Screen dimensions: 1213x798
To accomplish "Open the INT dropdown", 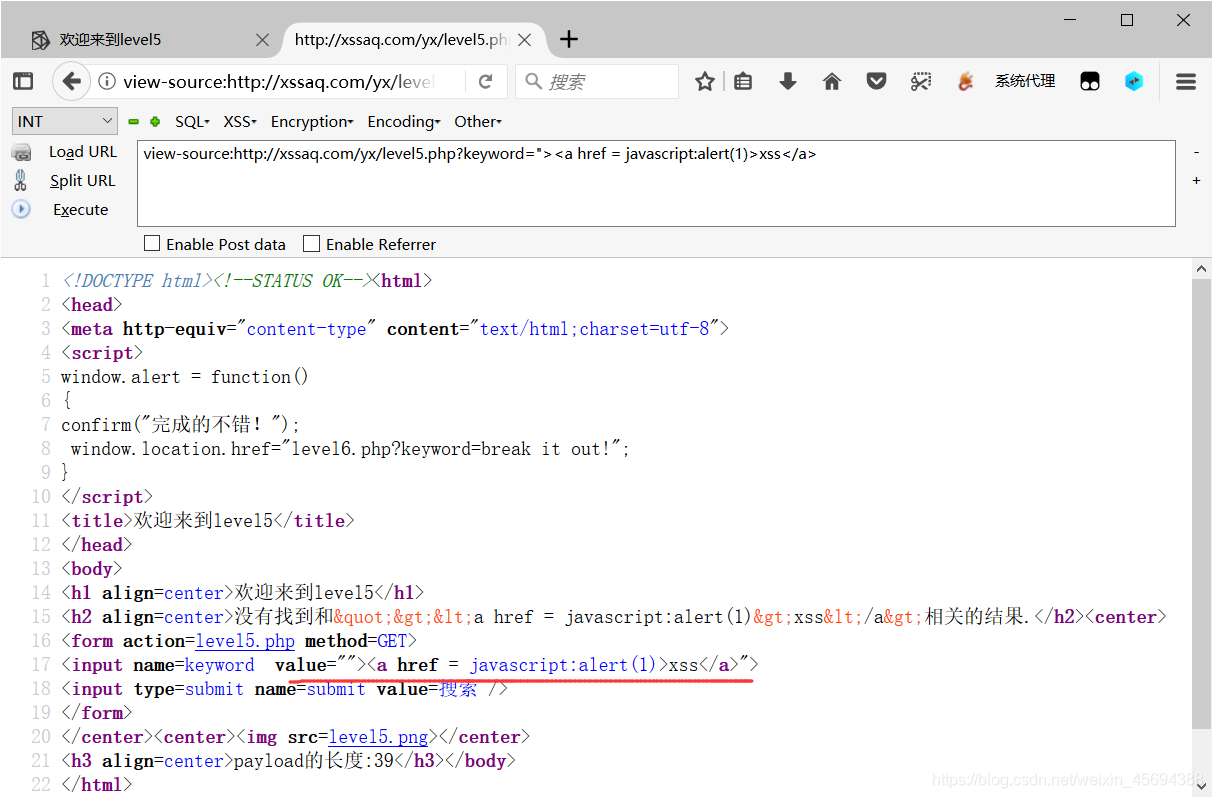I will [66, 122].
